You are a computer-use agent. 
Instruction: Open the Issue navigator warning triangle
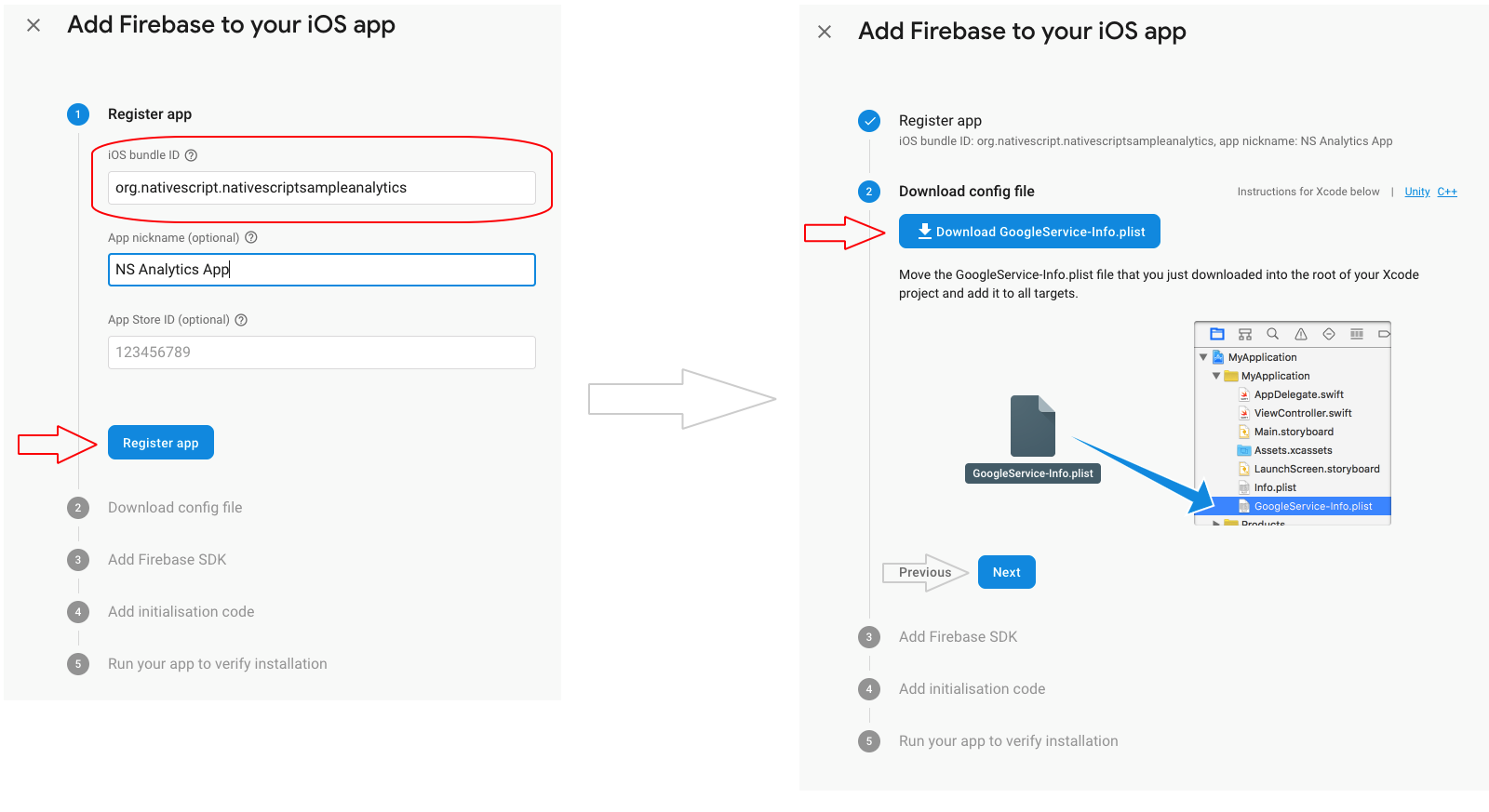coord(1300,334)
